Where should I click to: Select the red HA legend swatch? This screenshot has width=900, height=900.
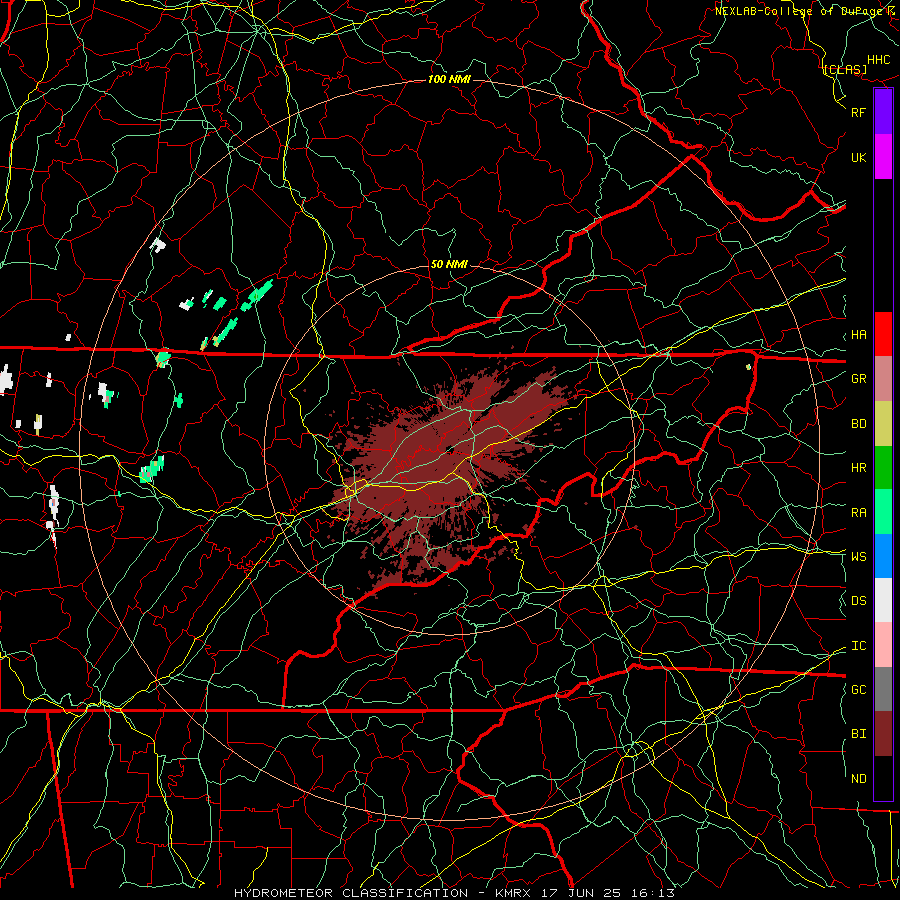click(883, 334)
